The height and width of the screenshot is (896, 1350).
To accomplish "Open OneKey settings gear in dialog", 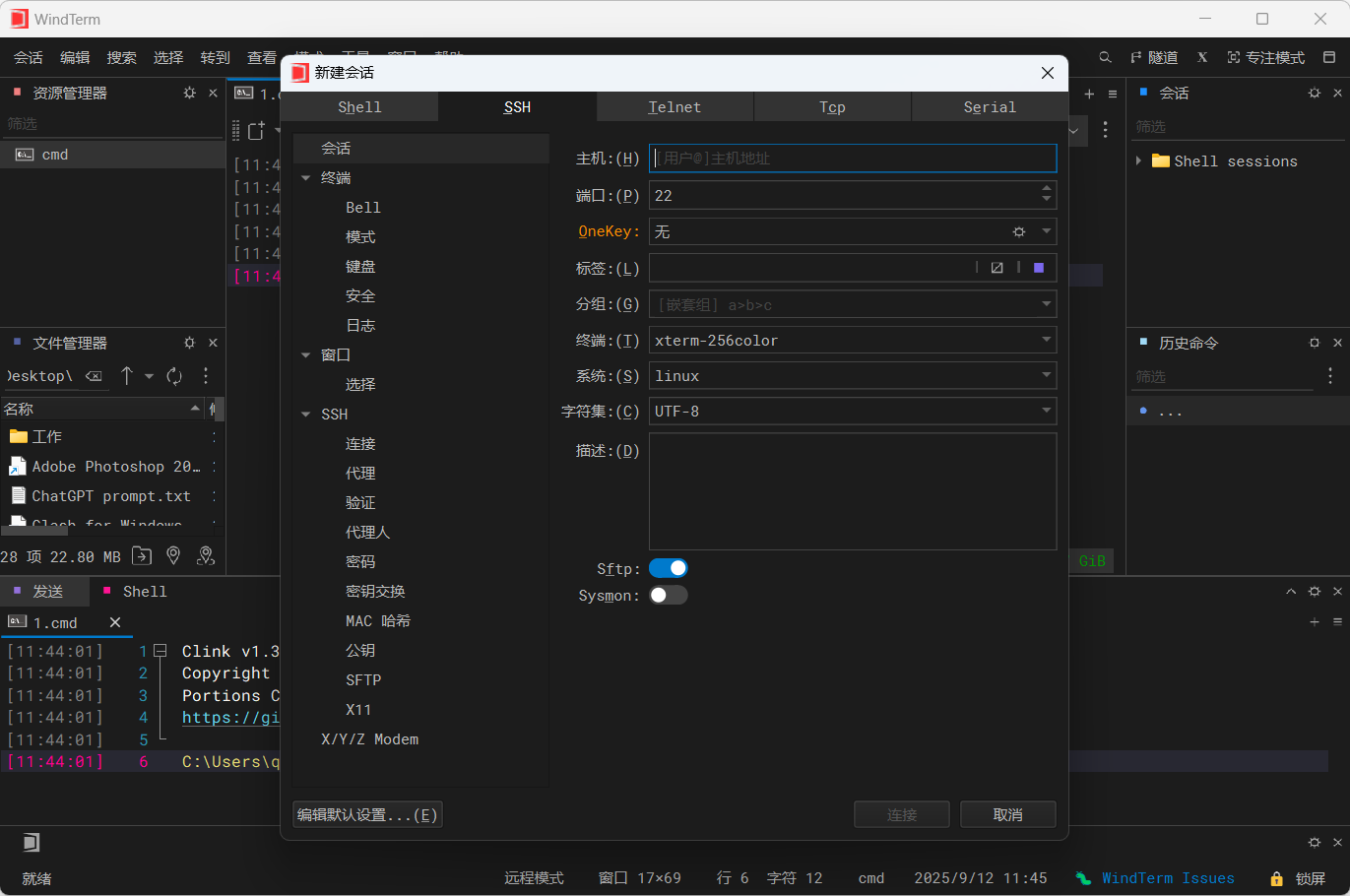I will [1019, 232].
